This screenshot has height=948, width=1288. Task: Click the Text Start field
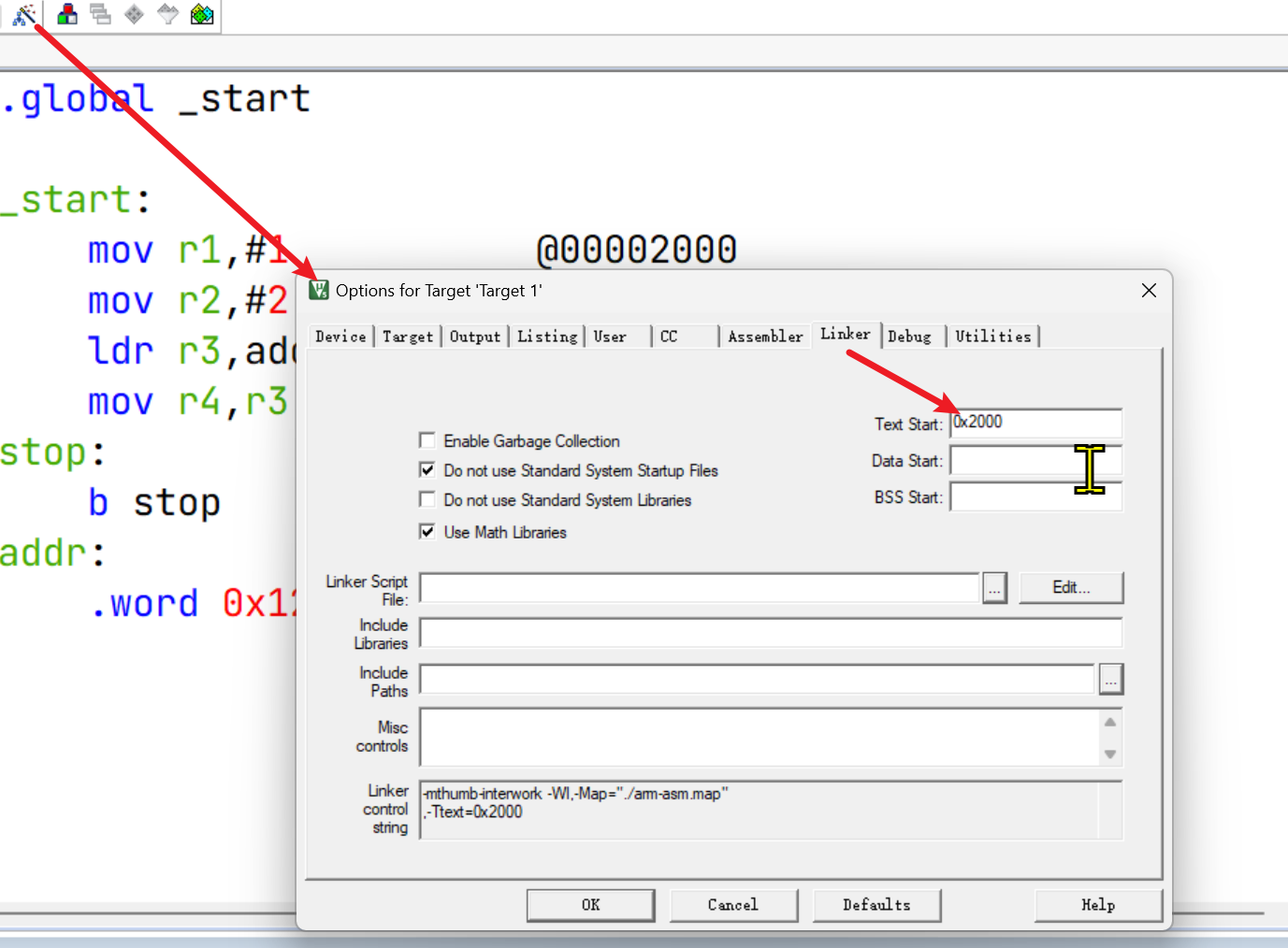pos(1036,423)
